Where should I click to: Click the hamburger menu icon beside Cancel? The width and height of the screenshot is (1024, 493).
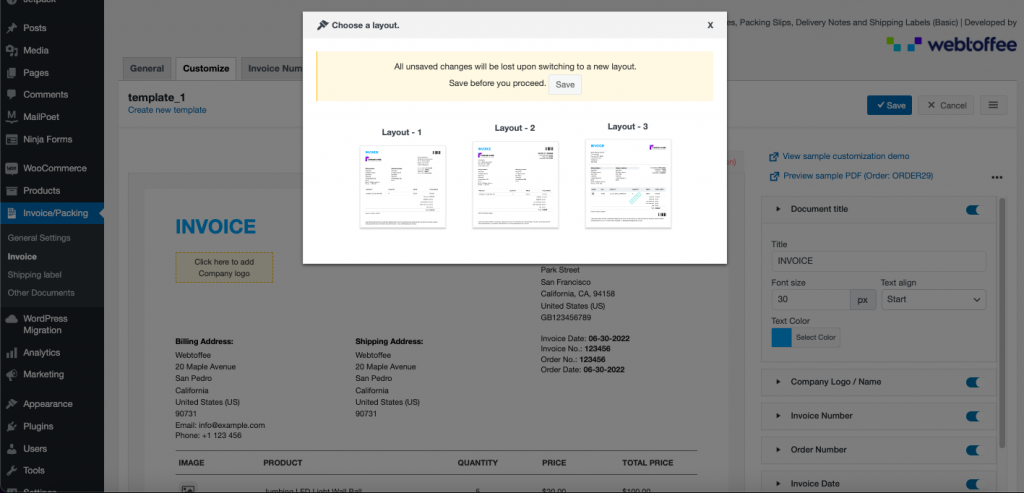993,105
